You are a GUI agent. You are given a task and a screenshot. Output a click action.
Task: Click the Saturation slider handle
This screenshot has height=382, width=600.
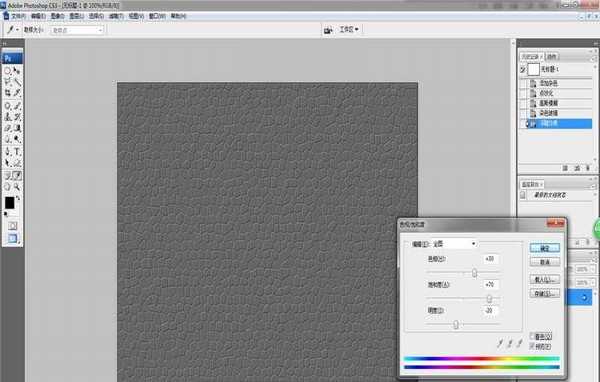click(x=489, y=299)
